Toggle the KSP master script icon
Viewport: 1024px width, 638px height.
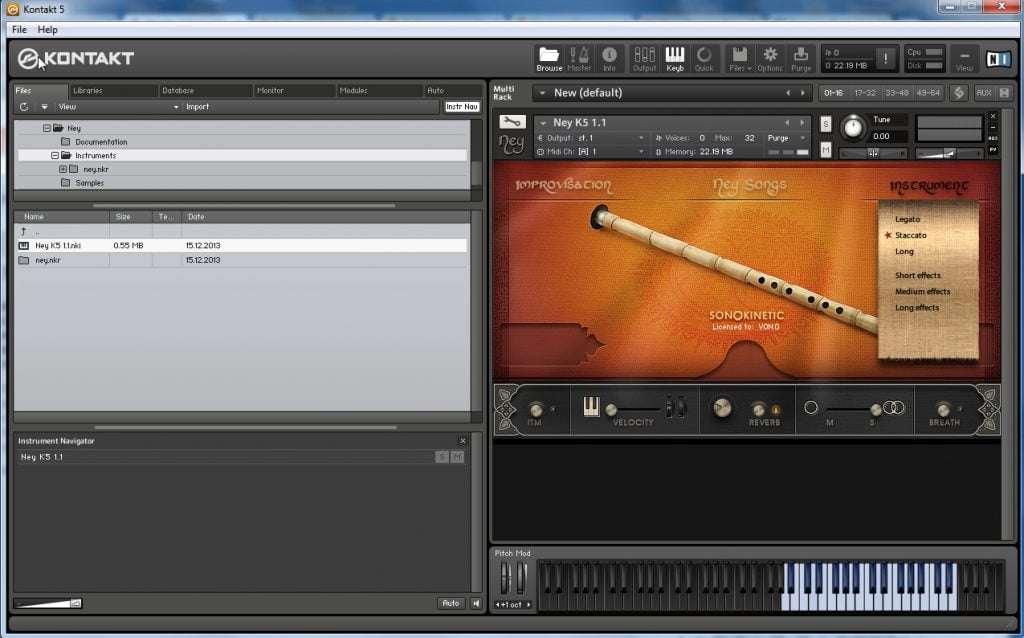(958, 93)
